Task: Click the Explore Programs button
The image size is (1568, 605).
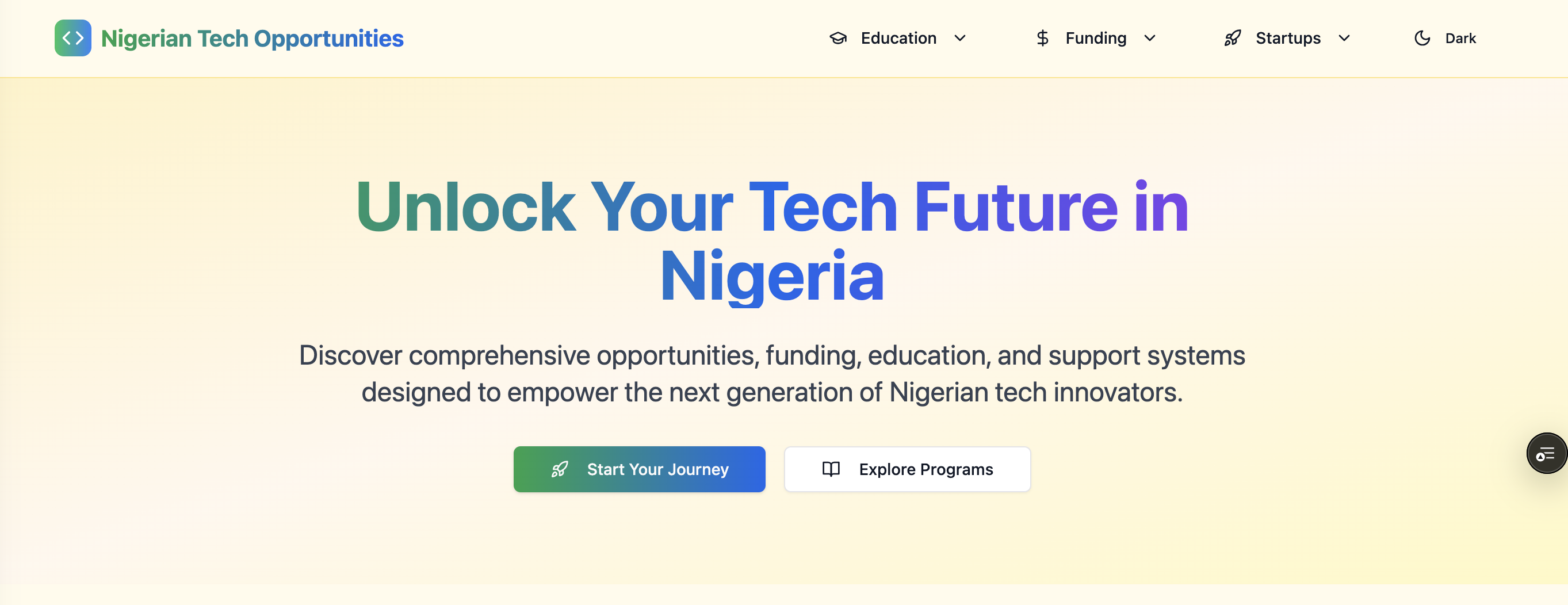Action: pyautogui.click(x=907, y=469)
